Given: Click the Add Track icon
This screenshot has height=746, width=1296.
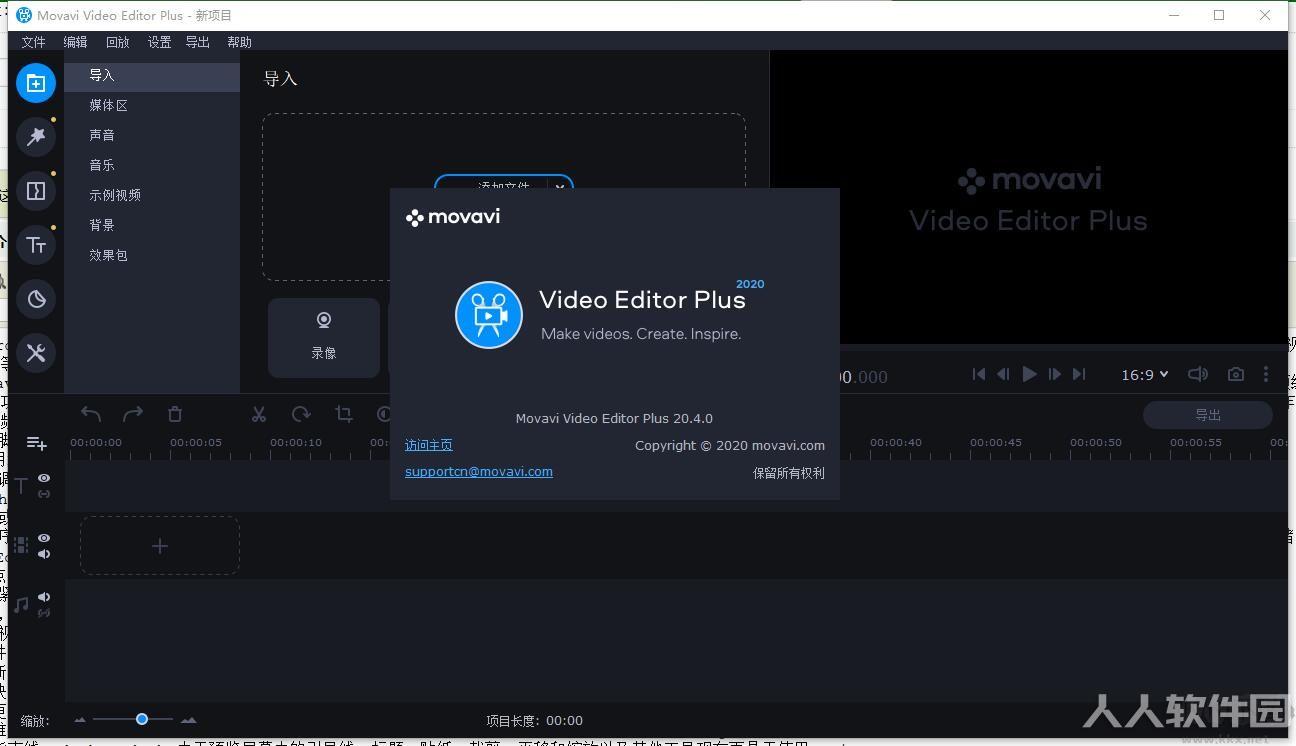Looking at the screenshot, I should pos(37,443).
